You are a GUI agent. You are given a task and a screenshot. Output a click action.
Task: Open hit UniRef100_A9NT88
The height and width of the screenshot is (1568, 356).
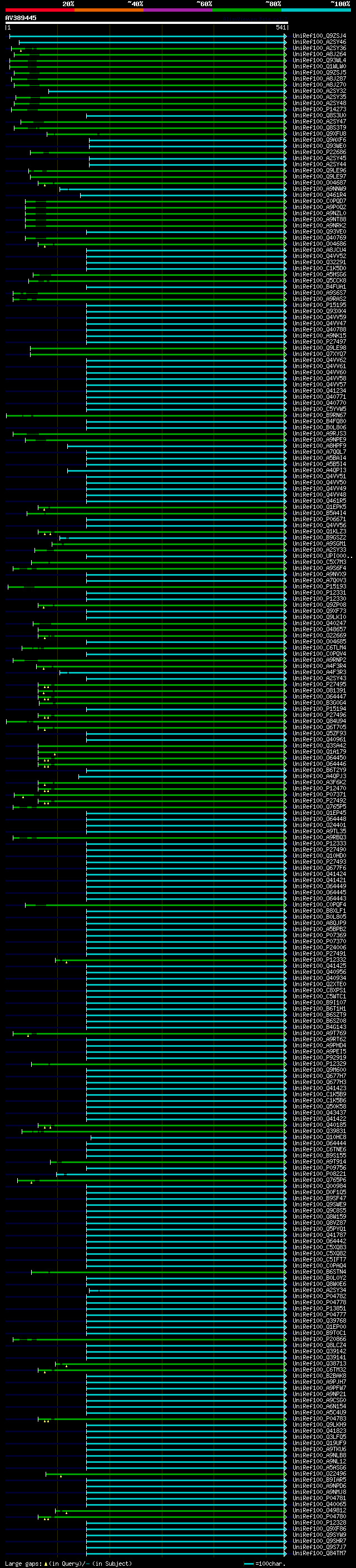click(x=319, y=219)
